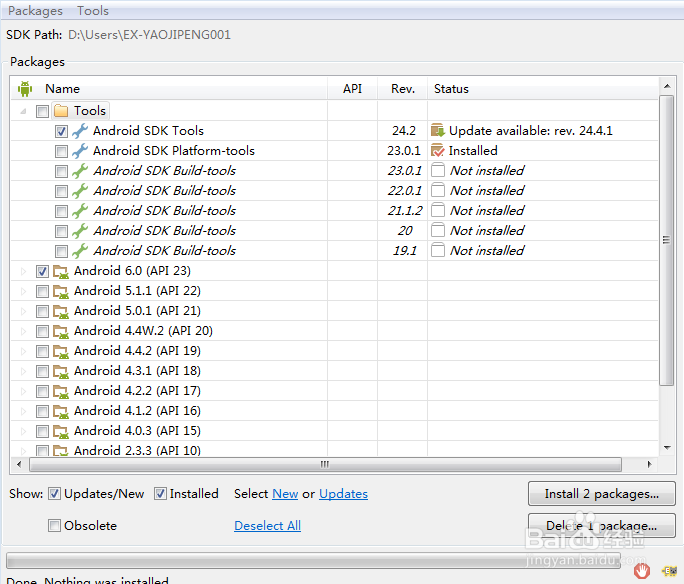Check Android 5.1.1 (API 22) checkbox
The height and width of the screenshot is (584, 684).
tap(42, 291)
